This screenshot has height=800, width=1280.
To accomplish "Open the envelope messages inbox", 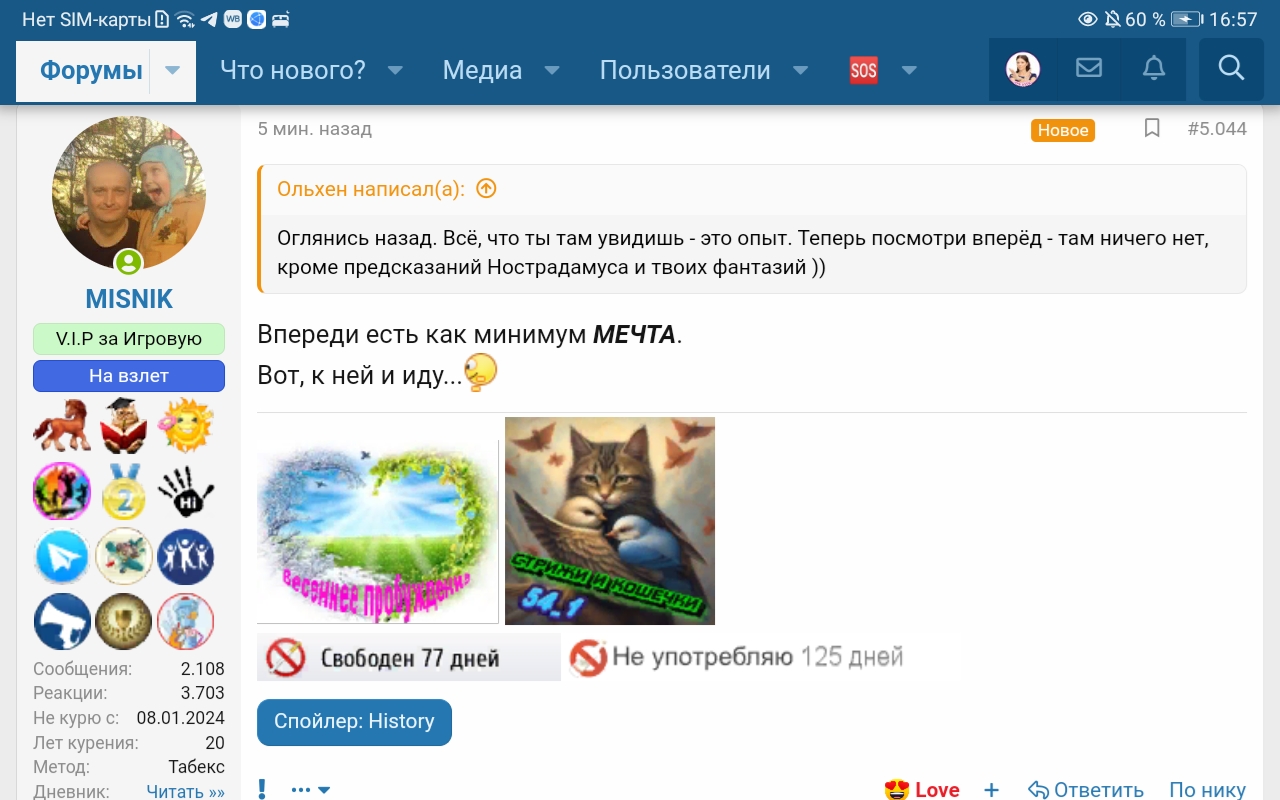I will (1088, 68).
